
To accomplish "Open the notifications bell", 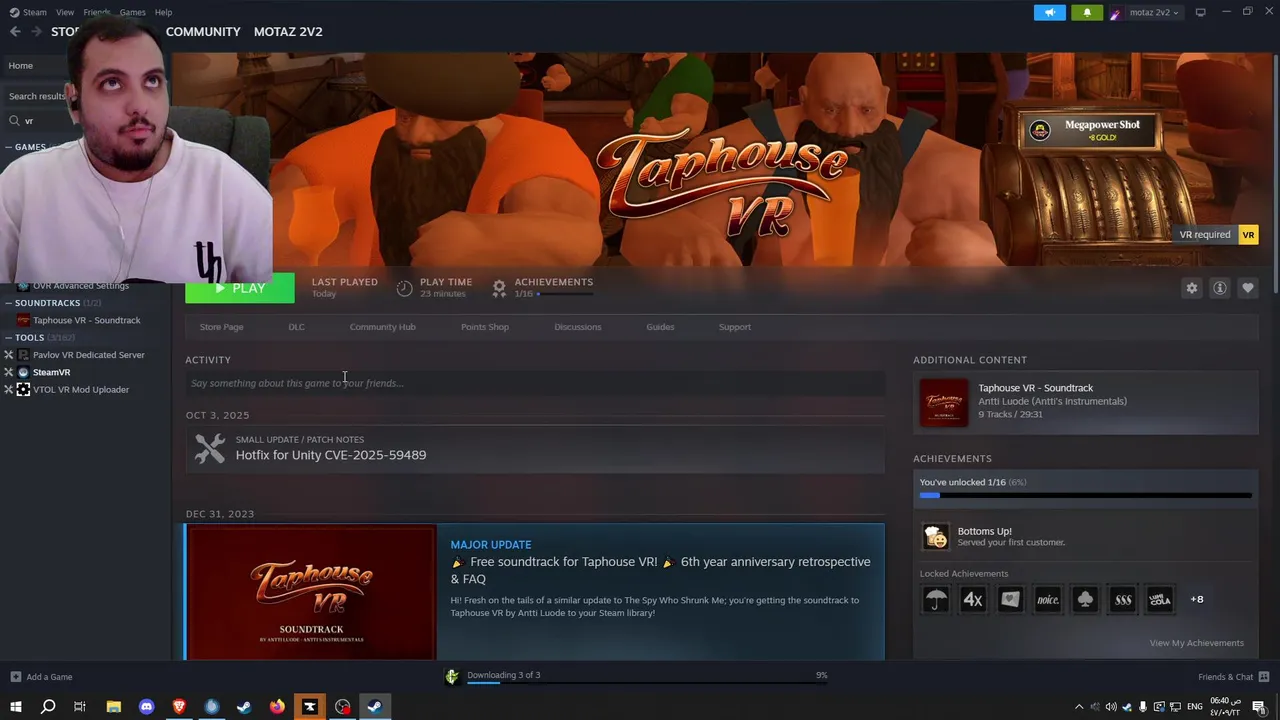I will click(x=1087, y=12).
